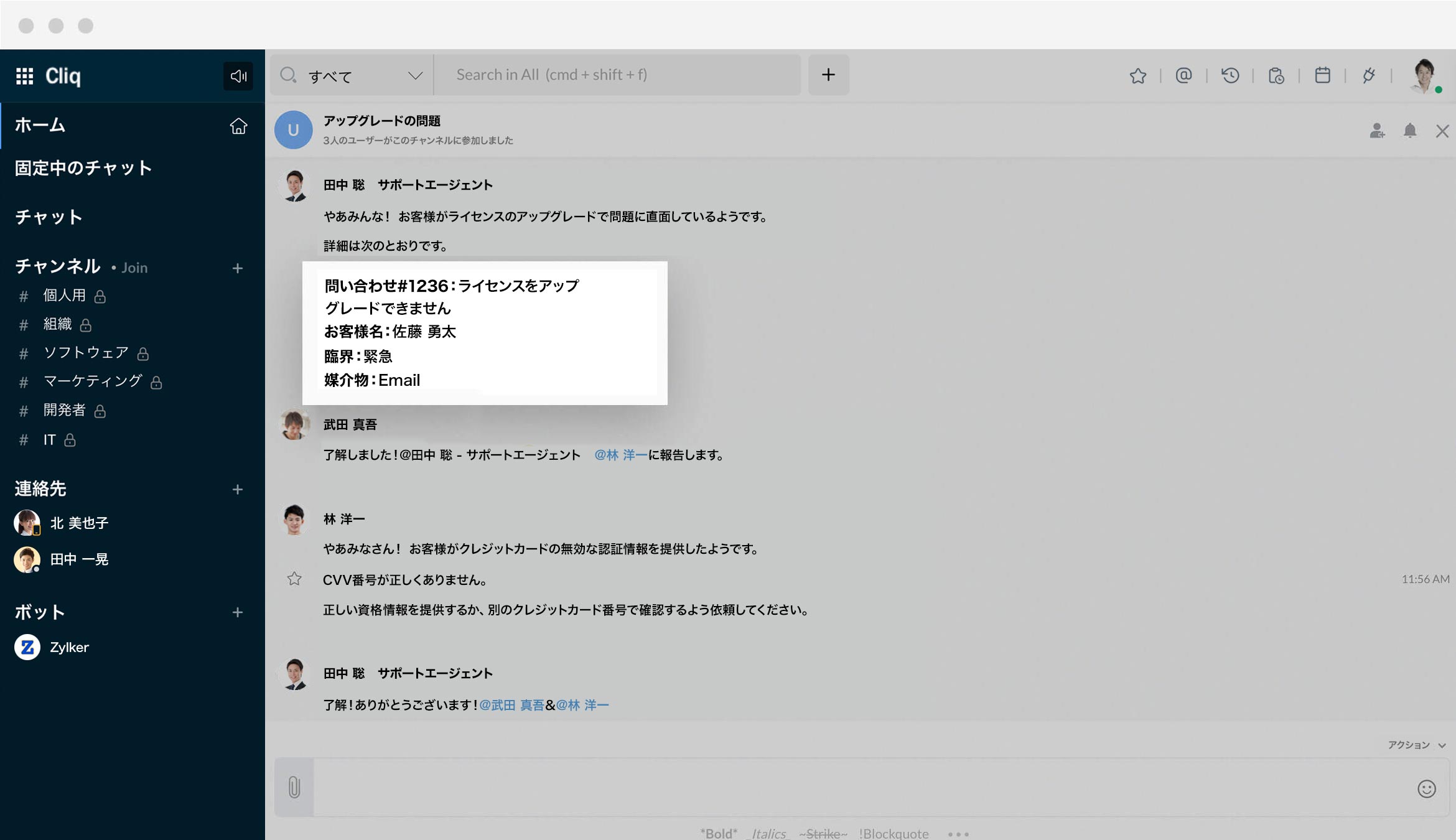Open starred messages from the top bar
Image resolution: width=1456 pixels, height=840 pixels.
coord(1137,76)
